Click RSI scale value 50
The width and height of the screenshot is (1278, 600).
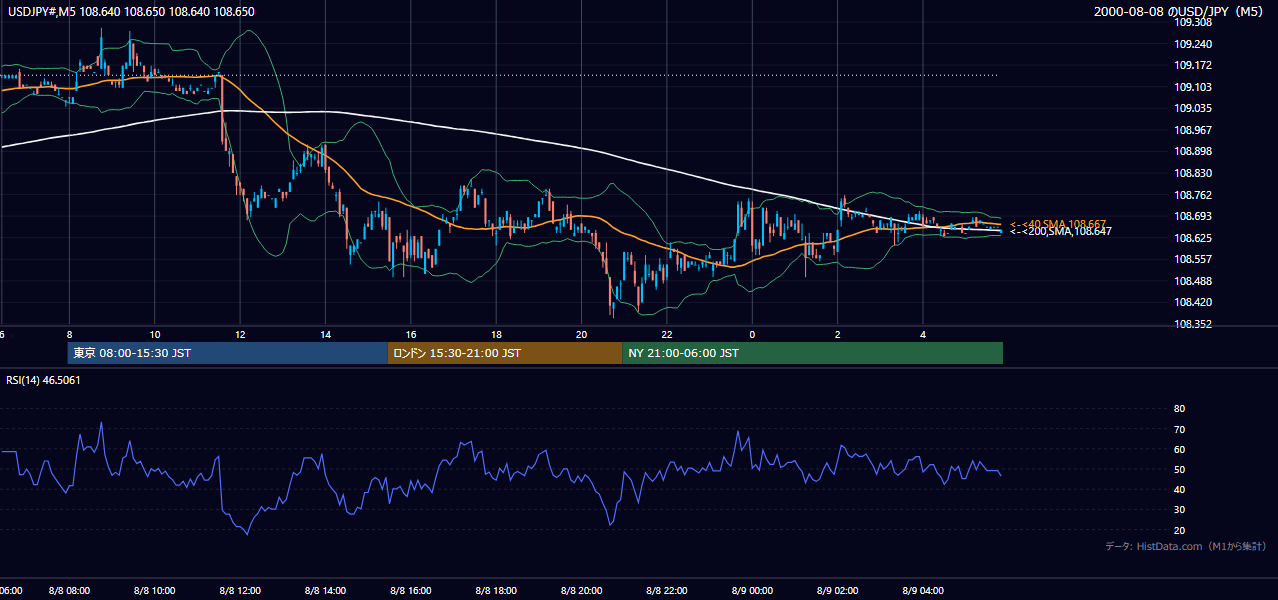point(1179,469)
